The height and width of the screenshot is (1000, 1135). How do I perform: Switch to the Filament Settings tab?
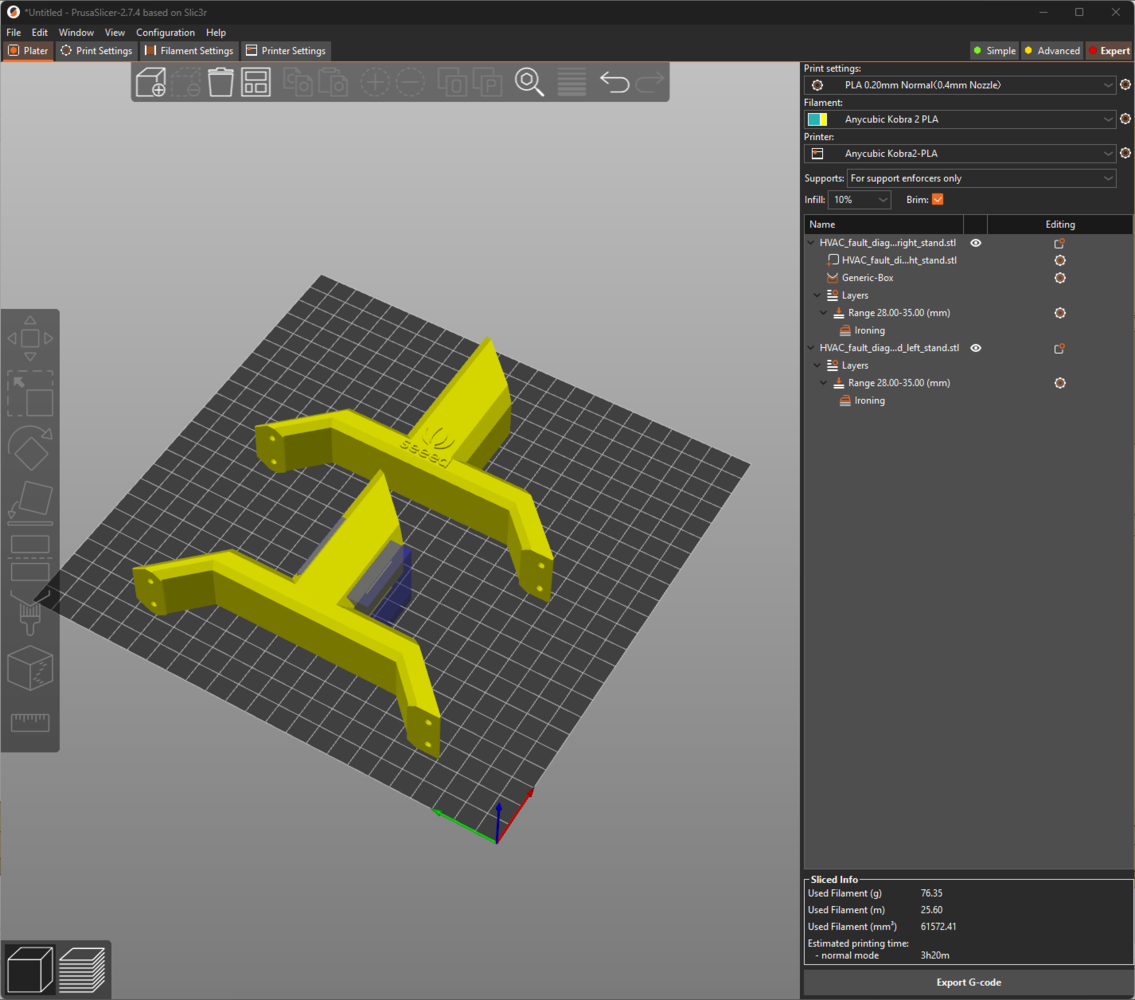[x=189, y=51]
